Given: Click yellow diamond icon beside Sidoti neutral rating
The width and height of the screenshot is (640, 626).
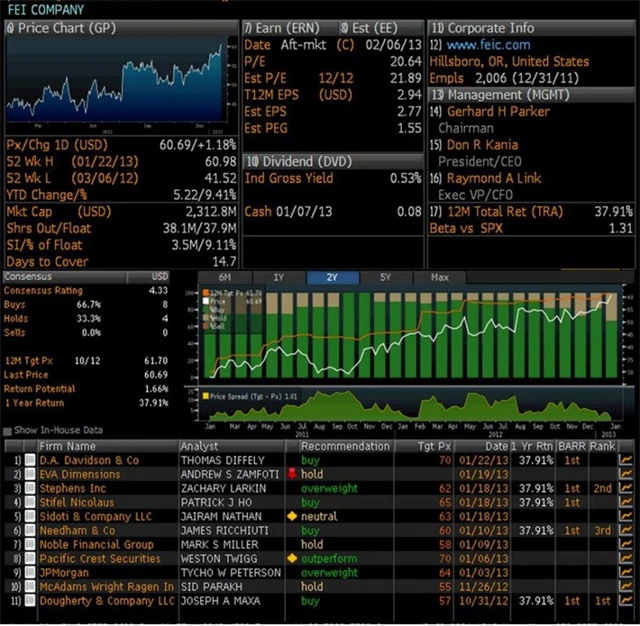Looking at the screenshot, I should pyautogui.click(x=292, y=516).
